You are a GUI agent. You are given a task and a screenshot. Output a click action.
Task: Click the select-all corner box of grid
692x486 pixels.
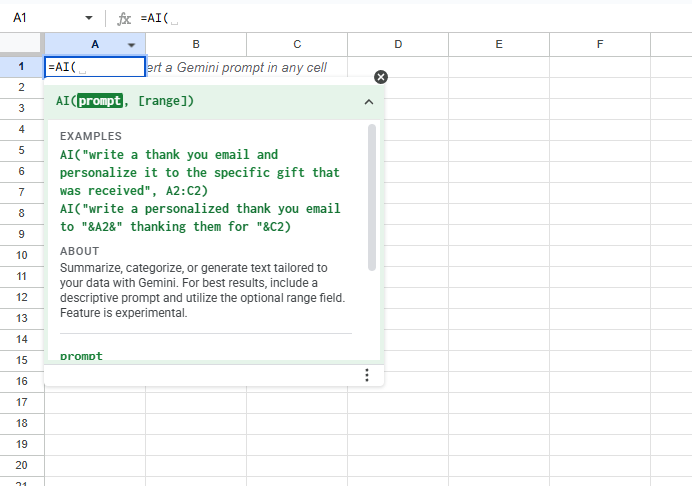coord(22,45)
